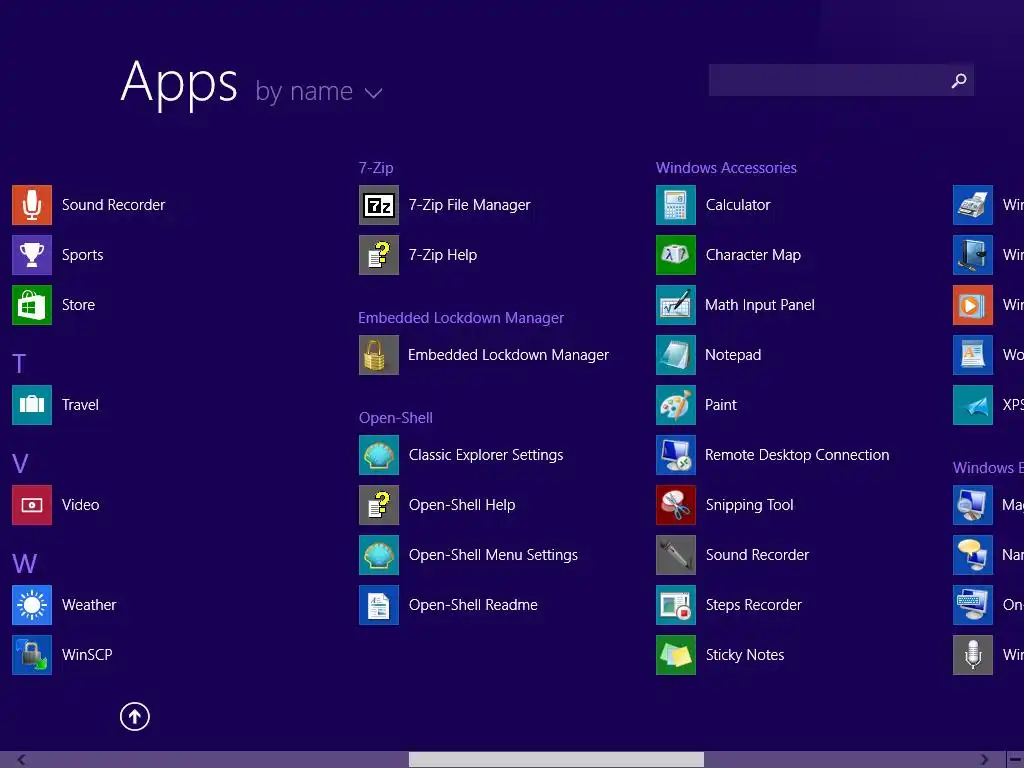Open the fax and scan printer icon

pyautogui.click(x=973, y=205)
